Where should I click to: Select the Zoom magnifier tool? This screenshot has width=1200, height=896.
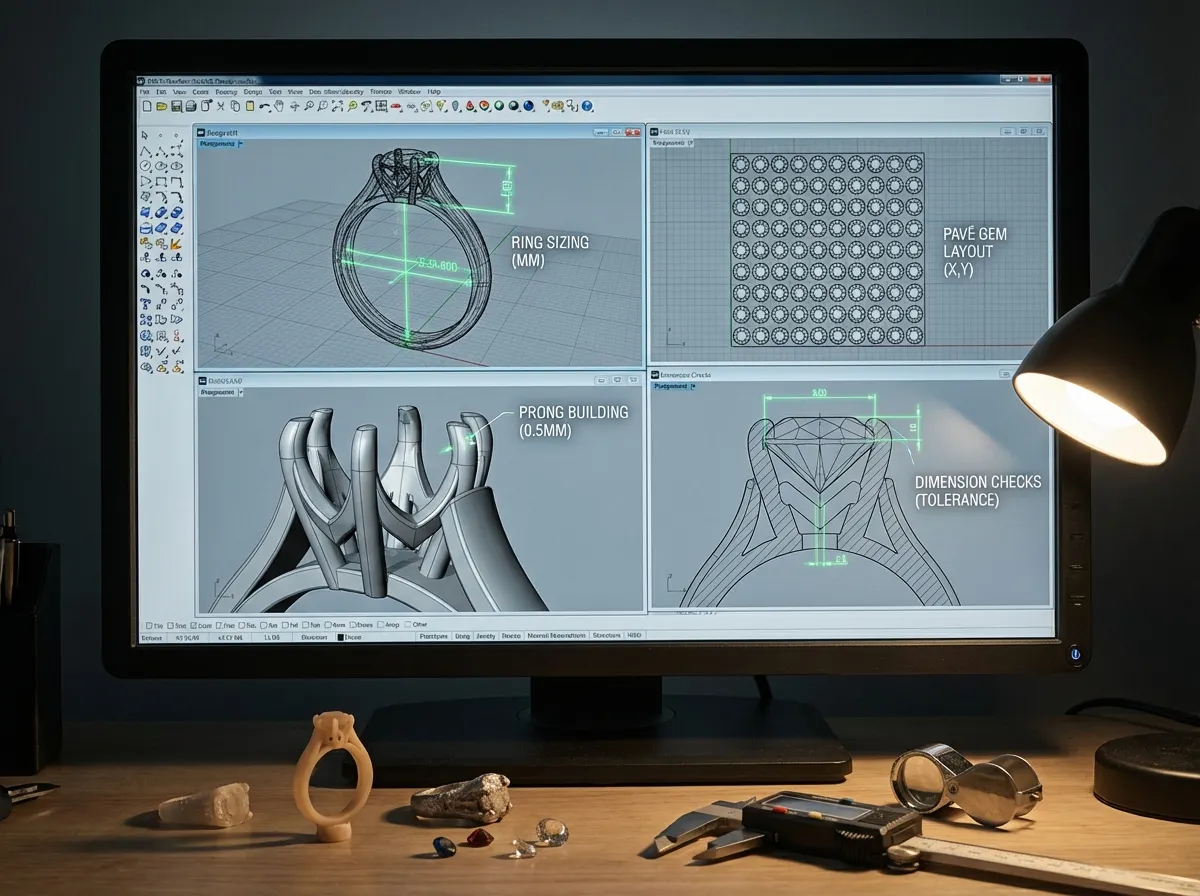[x=311, y=104]
